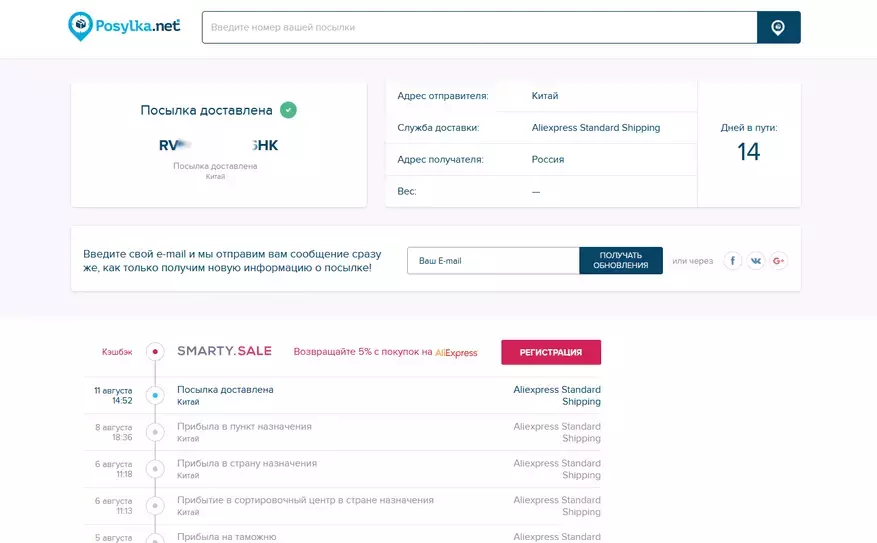Click the Posylka.net logo

[124, 26]
